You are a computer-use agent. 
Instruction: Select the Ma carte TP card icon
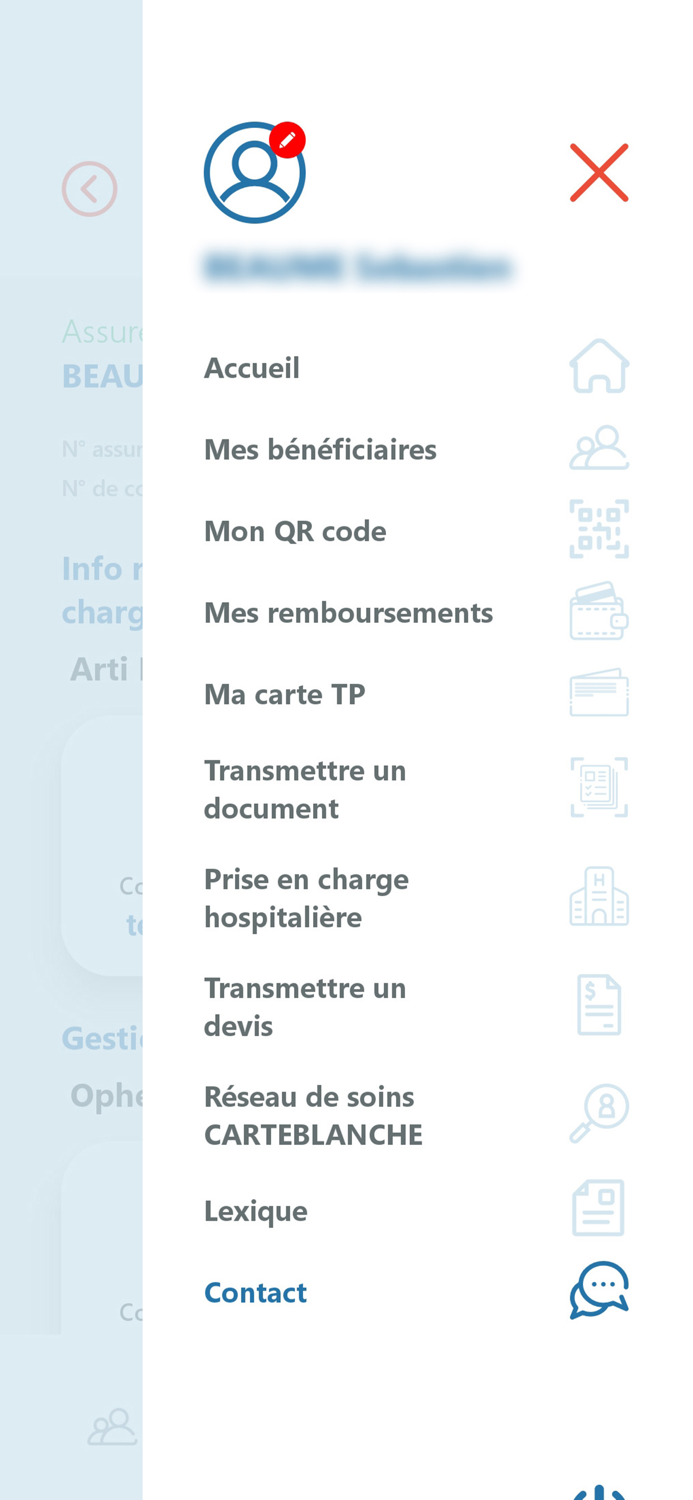(x=599, y=691)
